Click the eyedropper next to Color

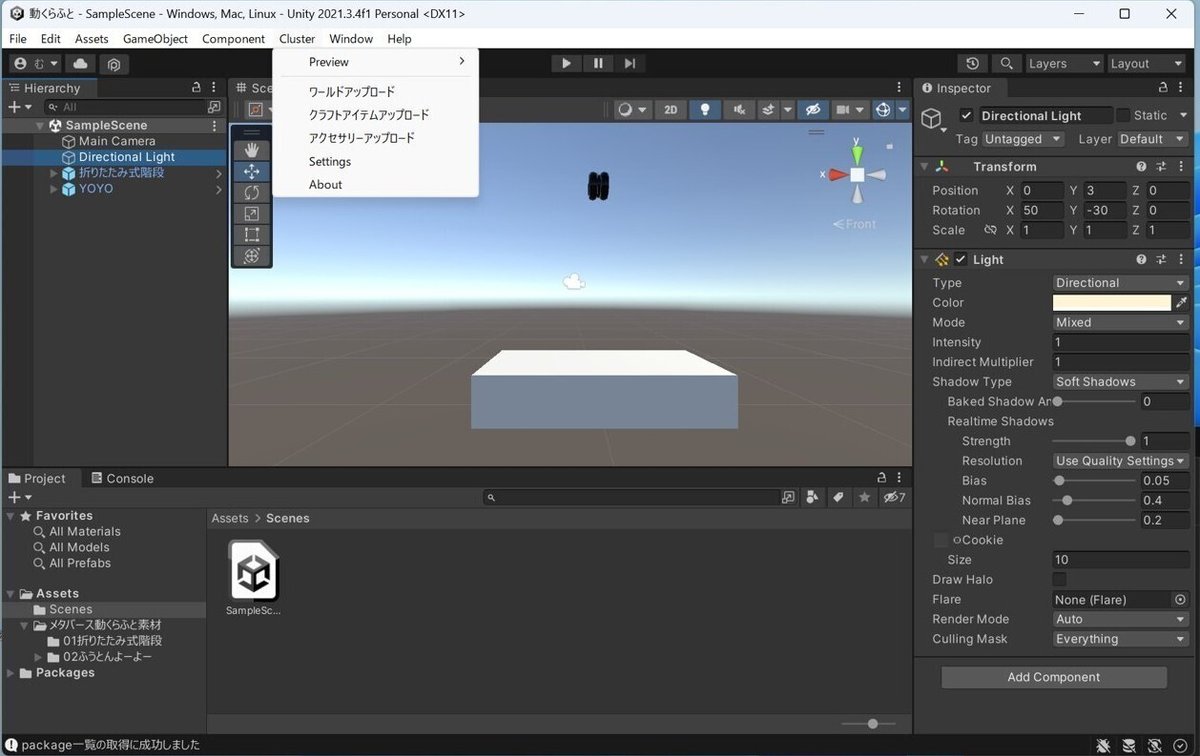click(x=1181, y=302)
